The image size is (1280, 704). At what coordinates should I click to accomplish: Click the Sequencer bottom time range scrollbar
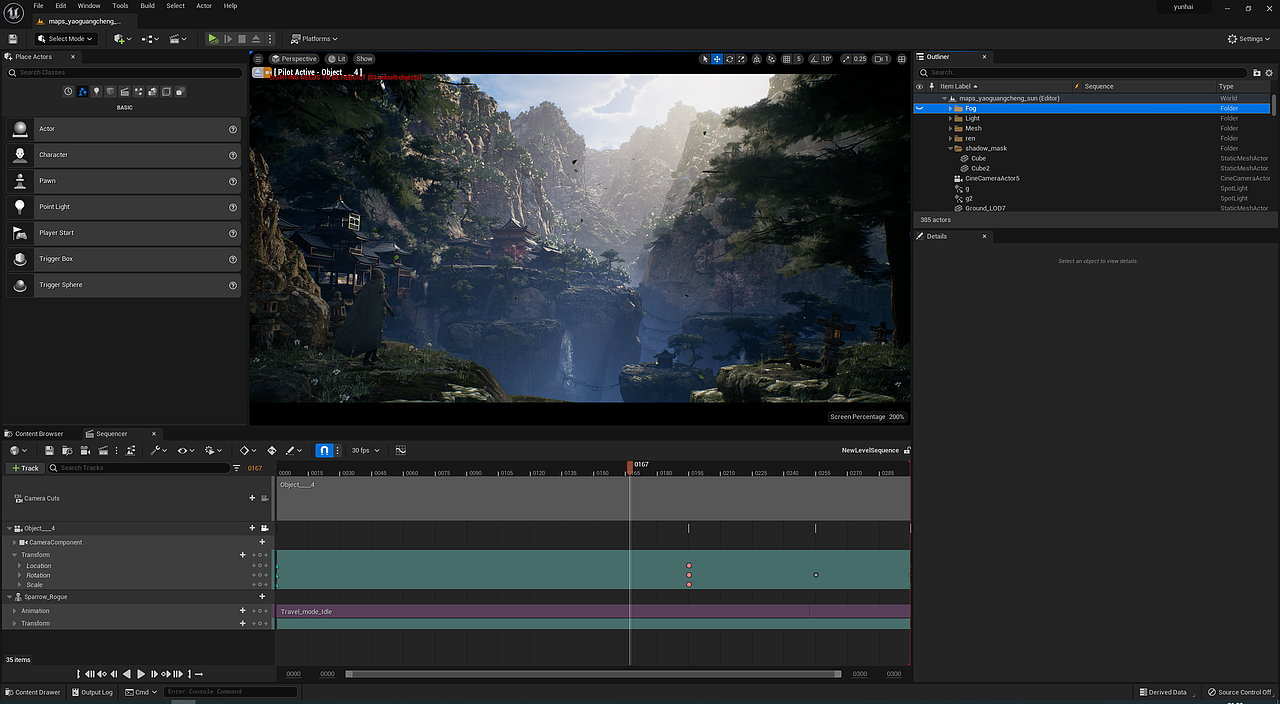pyautogui.click(x=592, y=674)
